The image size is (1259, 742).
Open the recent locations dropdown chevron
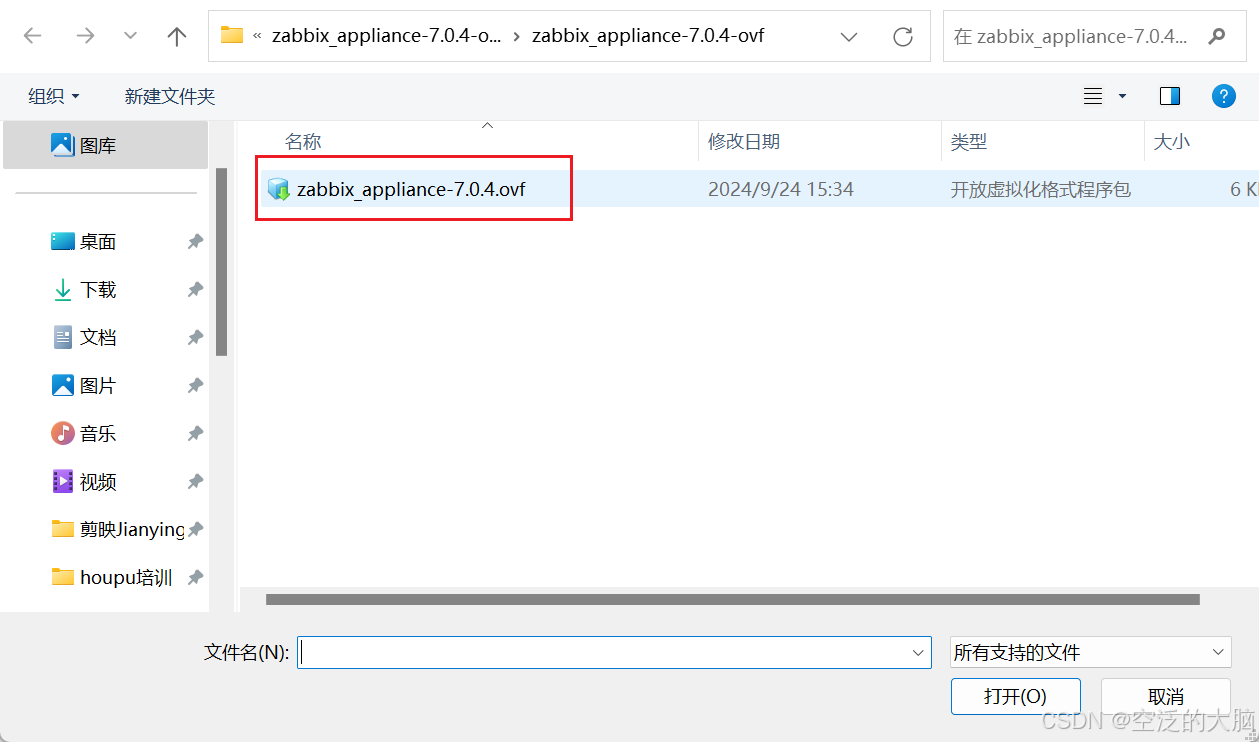click(130, 36)
